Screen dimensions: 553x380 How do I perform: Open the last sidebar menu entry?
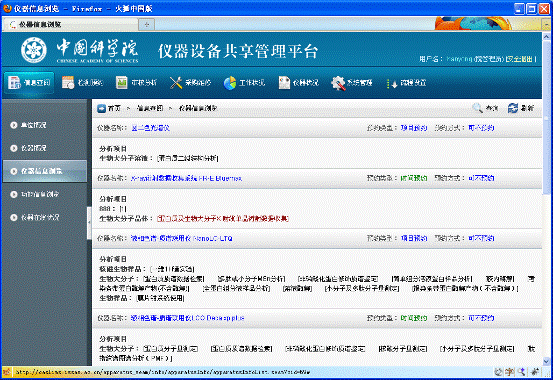(x=44, y=217)
